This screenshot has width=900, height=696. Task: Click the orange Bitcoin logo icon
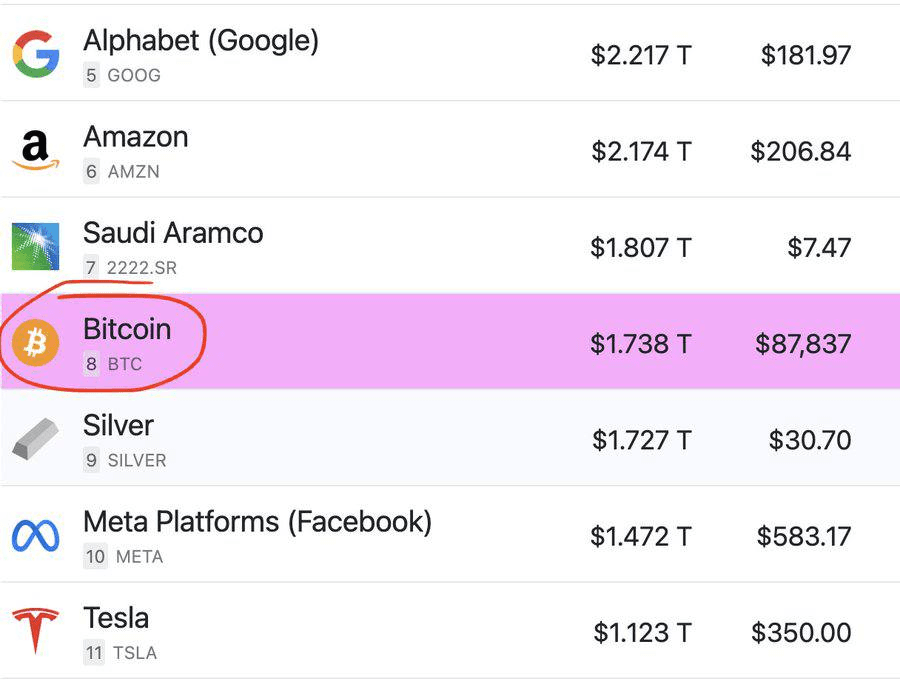[36, 343]
